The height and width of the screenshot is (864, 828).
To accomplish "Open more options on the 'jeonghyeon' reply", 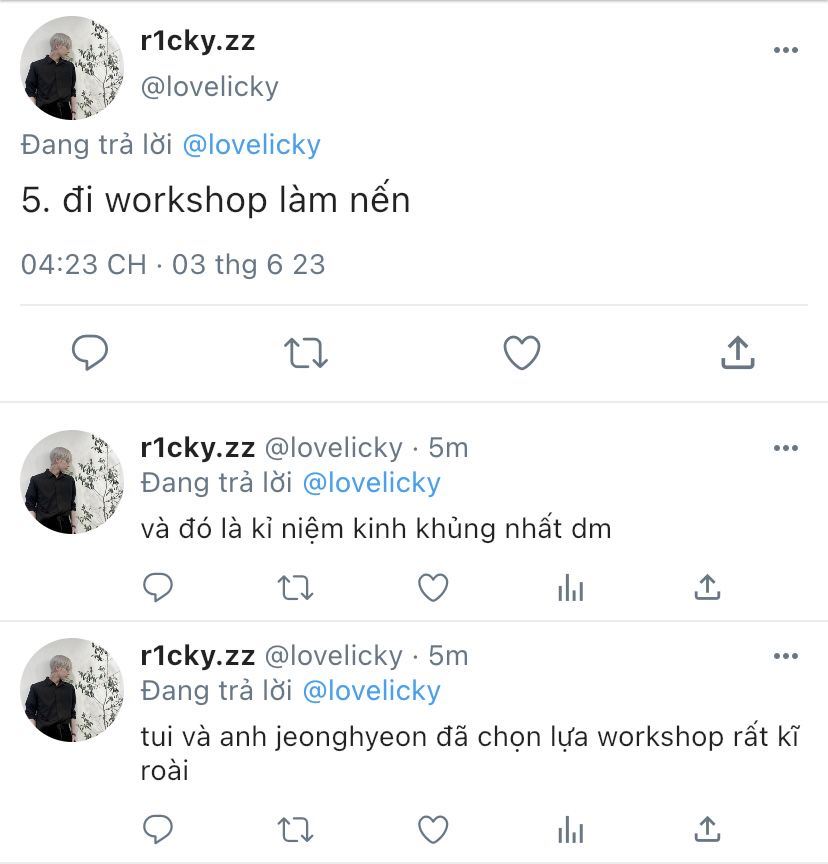I will coord(786,656).
